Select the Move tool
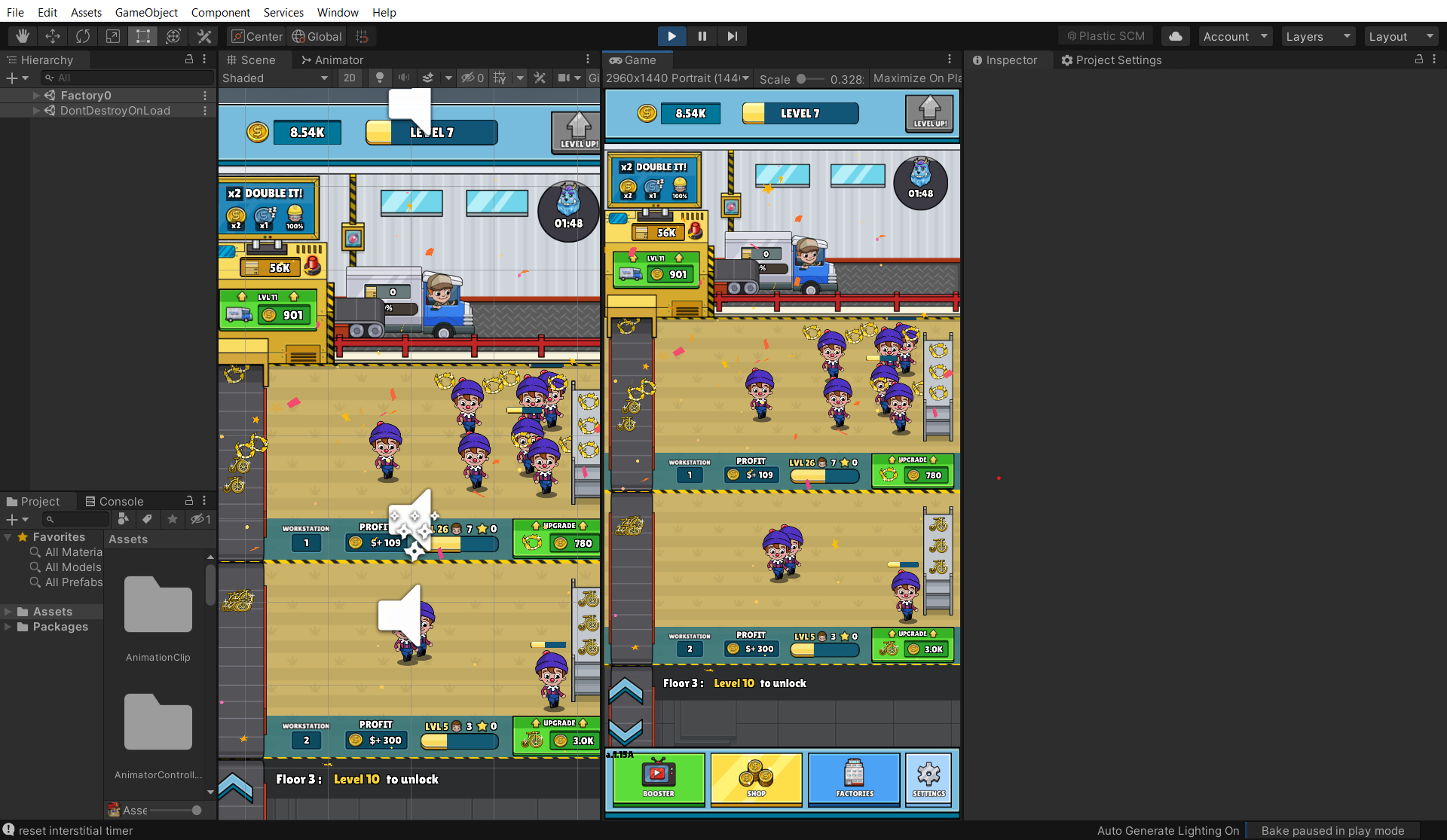The width and height of the screenshot is (1447, 840). (52, 36)
